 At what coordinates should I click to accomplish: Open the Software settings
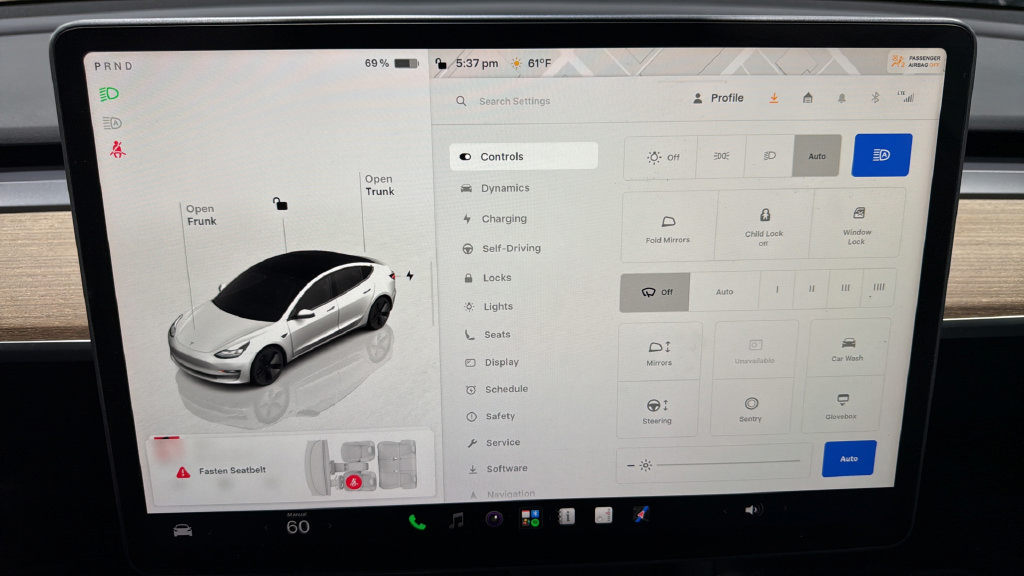click(x=498, y=469)
